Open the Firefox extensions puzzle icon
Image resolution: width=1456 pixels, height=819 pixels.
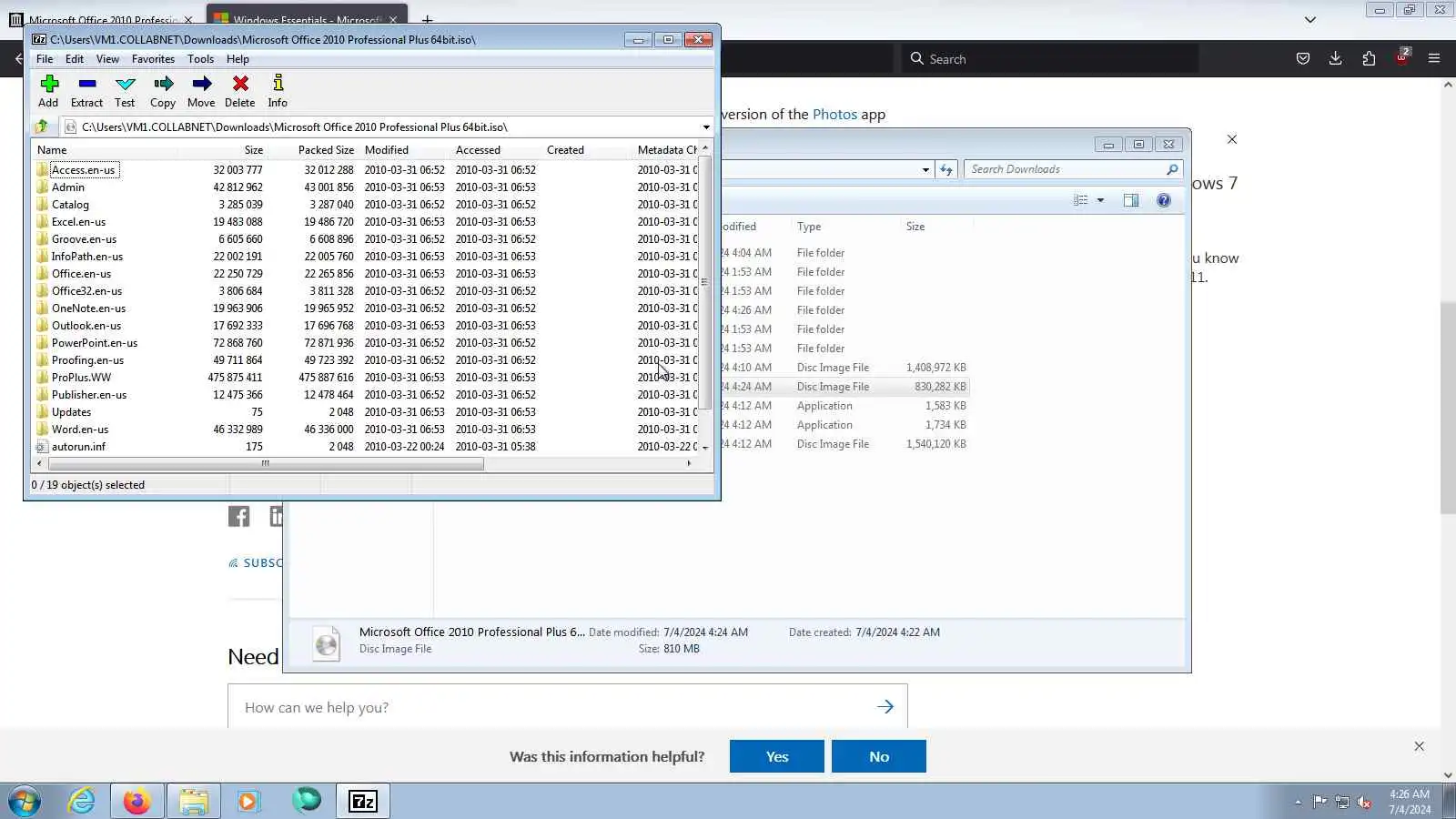(1370, 59)
